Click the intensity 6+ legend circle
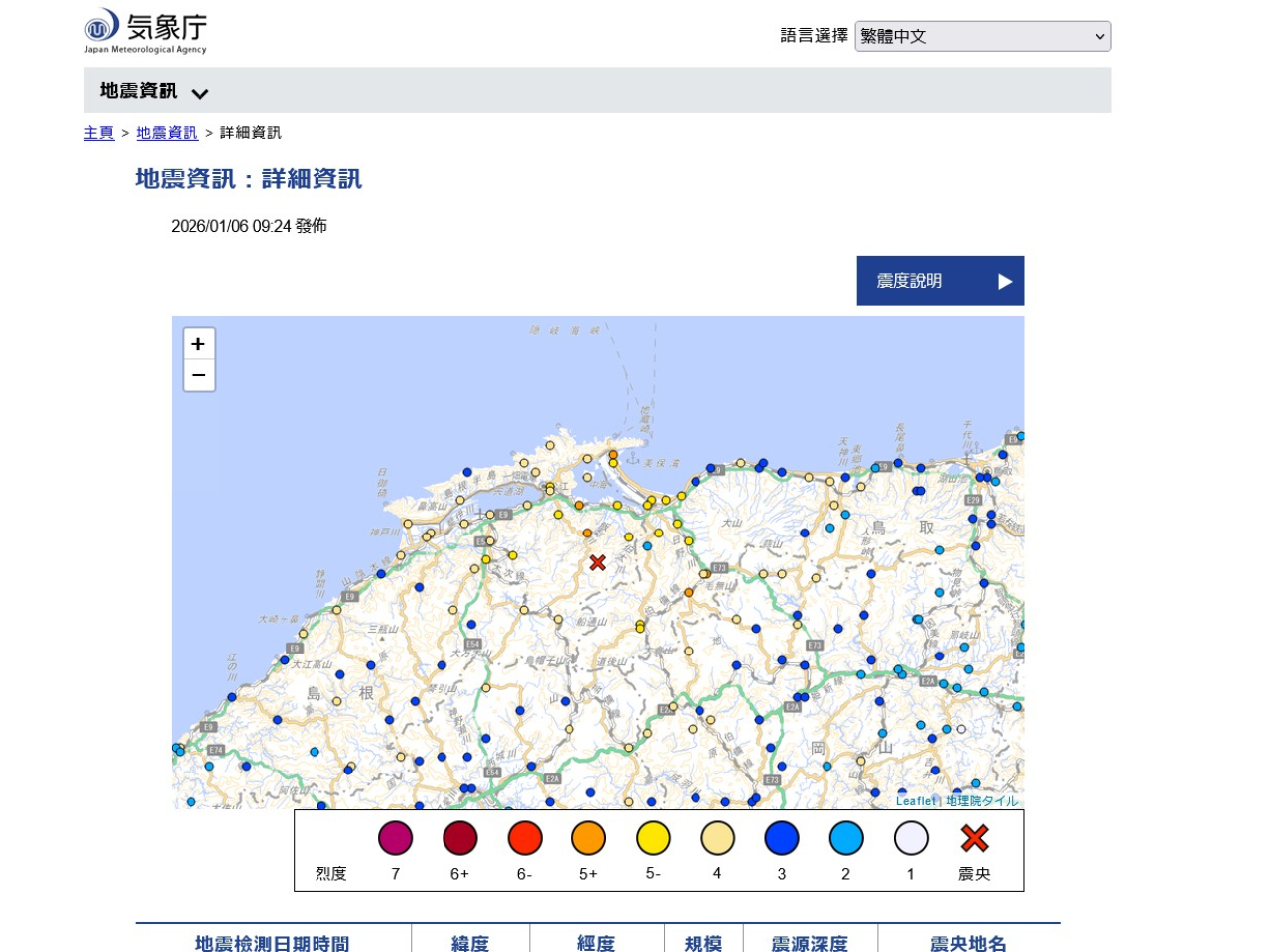Image resolution: width=1270 pixels, height=952 pixels. point(459,837)
